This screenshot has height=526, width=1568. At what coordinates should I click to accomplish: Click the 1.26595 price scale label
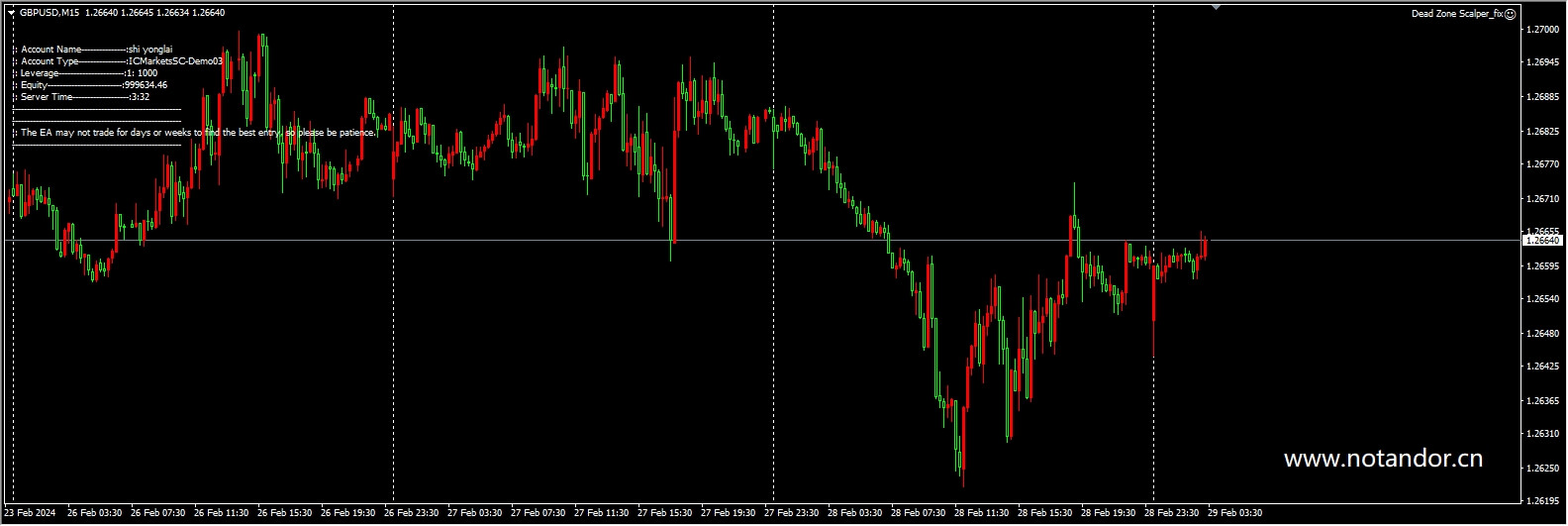[x=1543, y=265]
